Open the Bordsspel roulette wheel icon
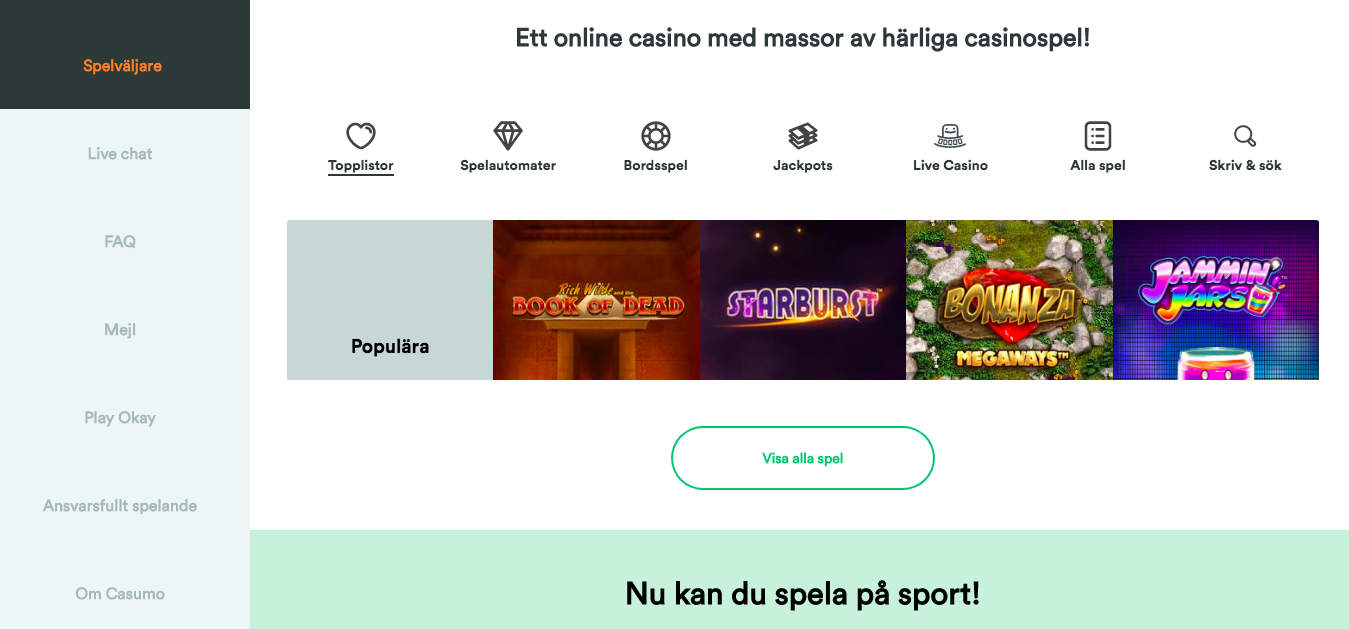This screenshot has width=1349, height=629. click(656, 136)
